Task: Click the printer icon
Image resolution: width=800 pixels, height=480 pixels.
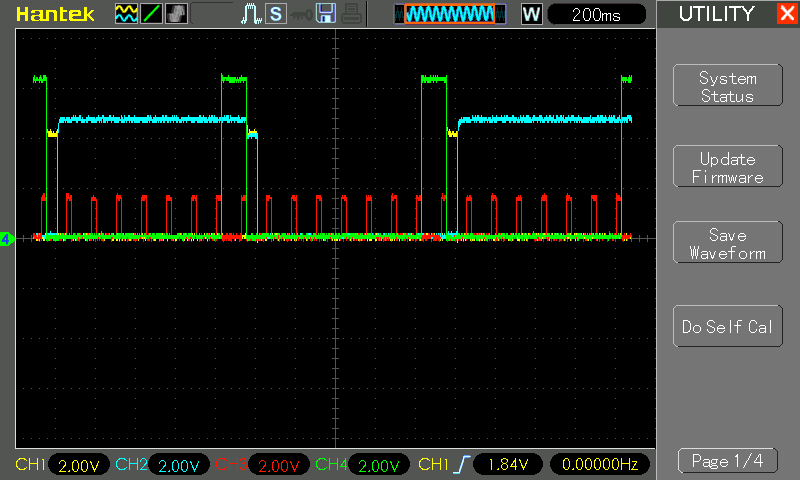Action: [x=349, y=14]
